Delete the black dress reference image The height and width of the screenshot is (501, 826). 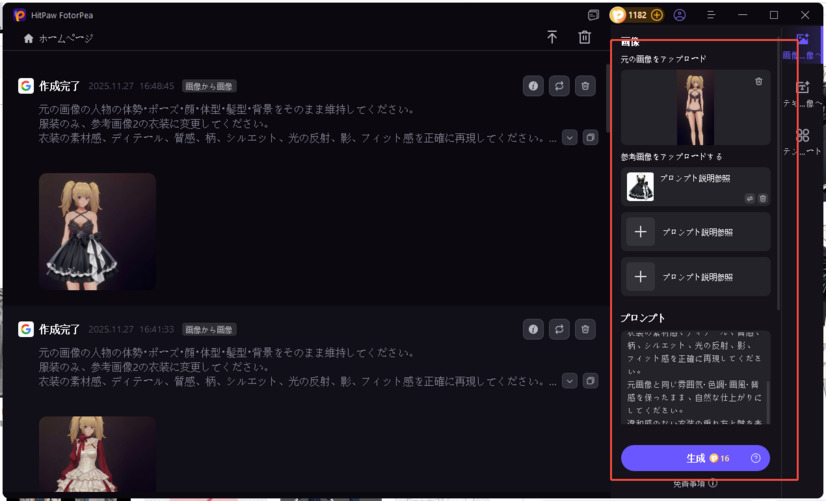[x=762, y=199]
